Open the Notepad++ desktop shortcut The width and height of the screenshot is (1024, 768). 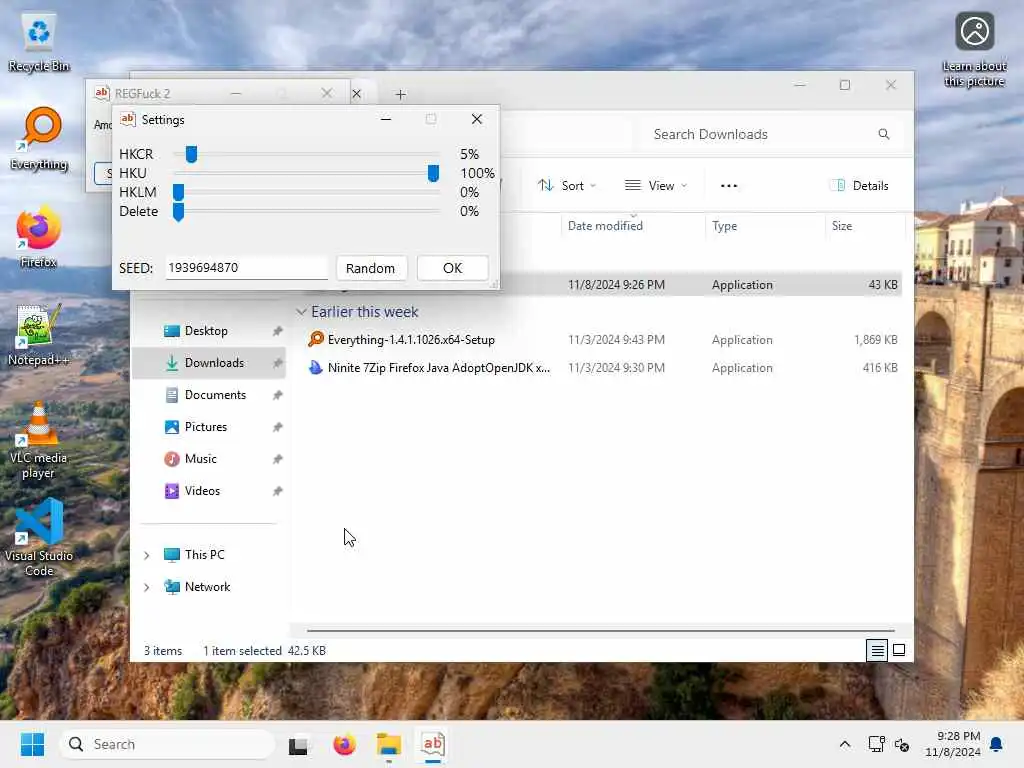(x=39, y=334)
